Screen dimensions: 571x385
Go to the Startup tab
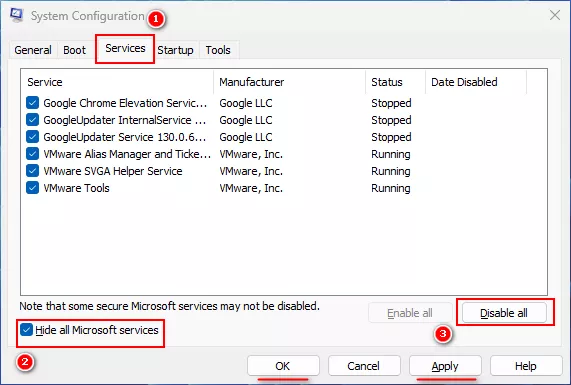click(x=176, y=50)
